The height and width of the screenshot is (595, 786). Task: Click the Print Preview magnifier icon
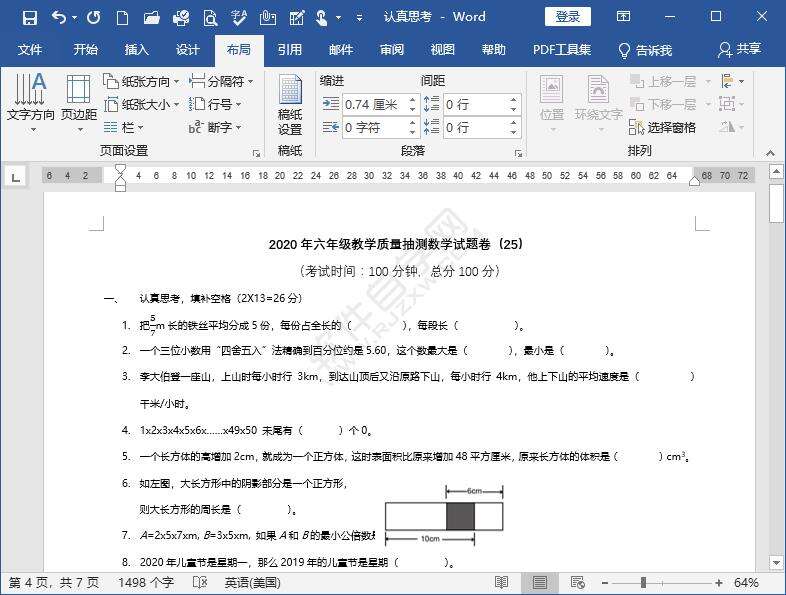(x=210, y=18)
